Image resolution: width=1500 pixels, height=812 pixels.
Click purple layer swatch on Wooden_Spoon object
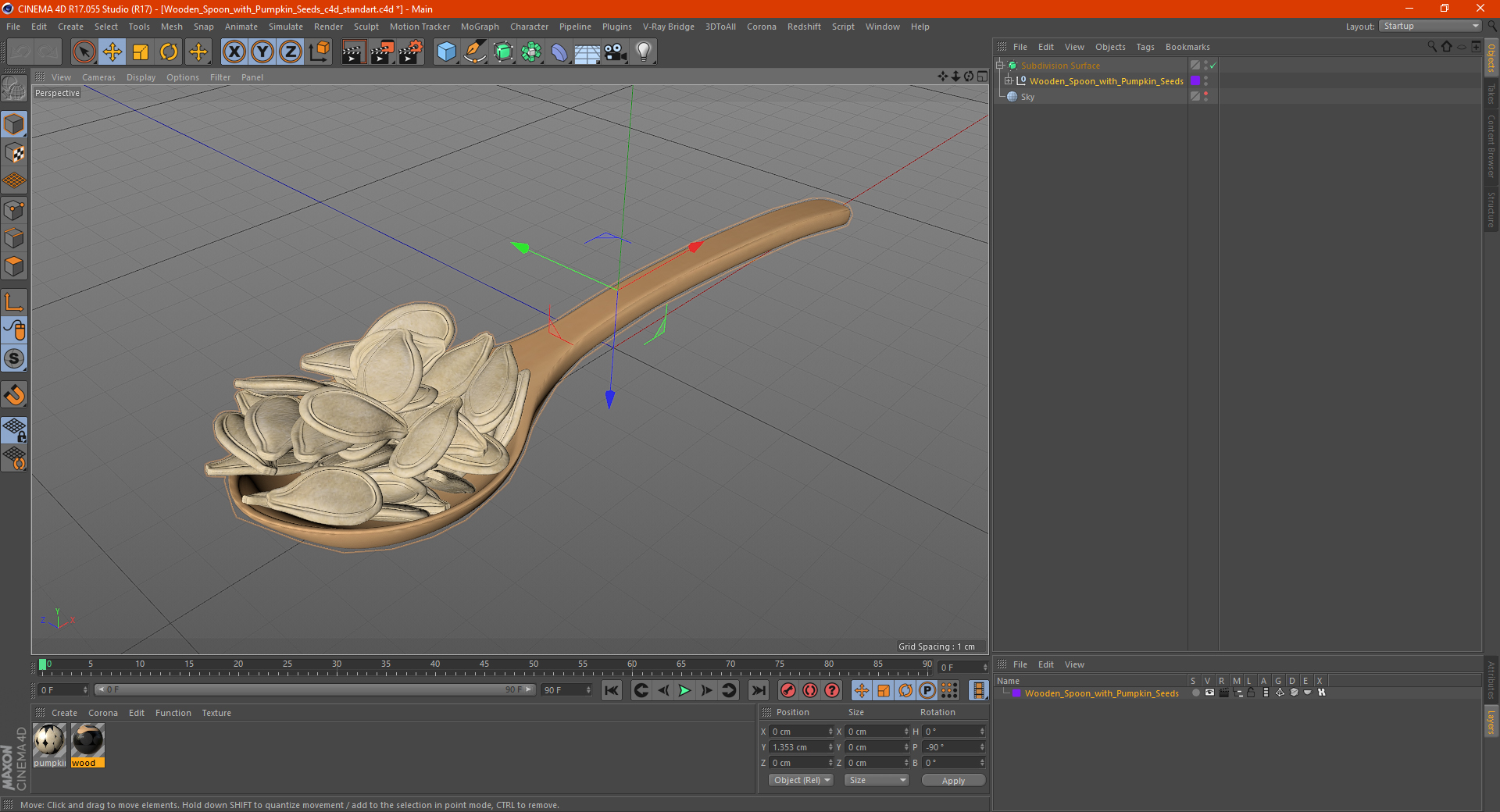[1195, 80]
